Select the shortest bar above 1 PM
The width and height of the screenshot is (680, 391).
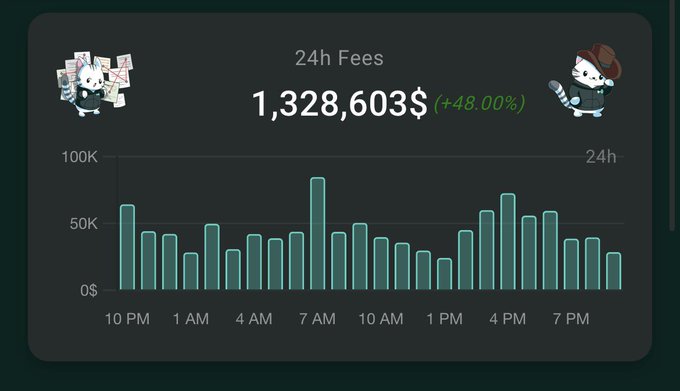[445, 274]
